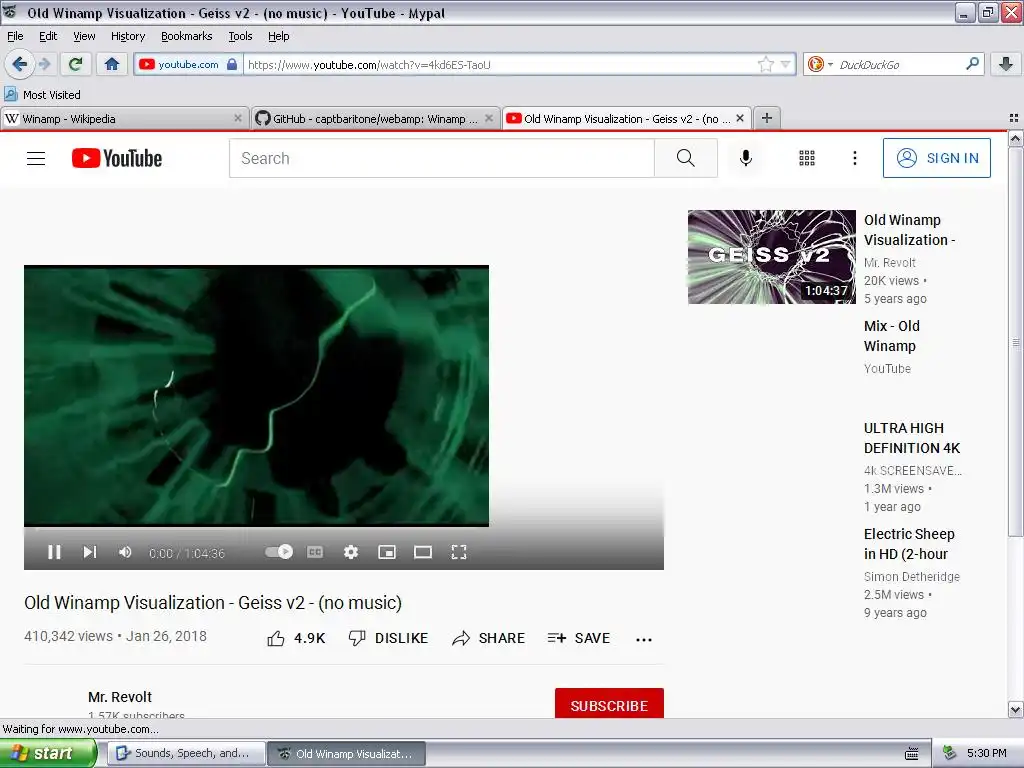Switch to the Winamp - Wikipedia tab
Screen dimensions: 1024x768
(x=118, y=119)
